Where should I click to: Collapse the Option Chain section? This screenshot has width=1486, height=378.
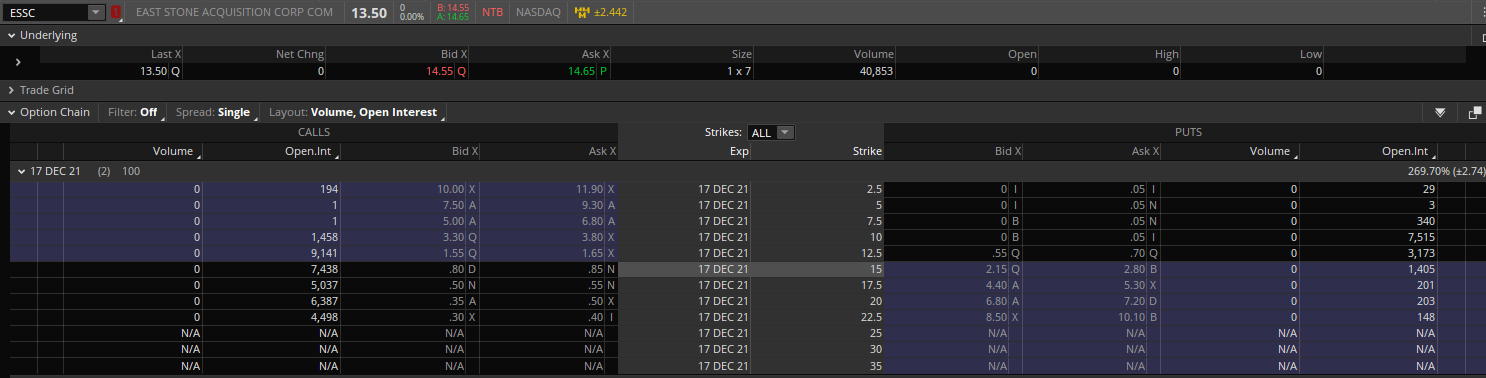pyautogui.click(x=12, y=112)
